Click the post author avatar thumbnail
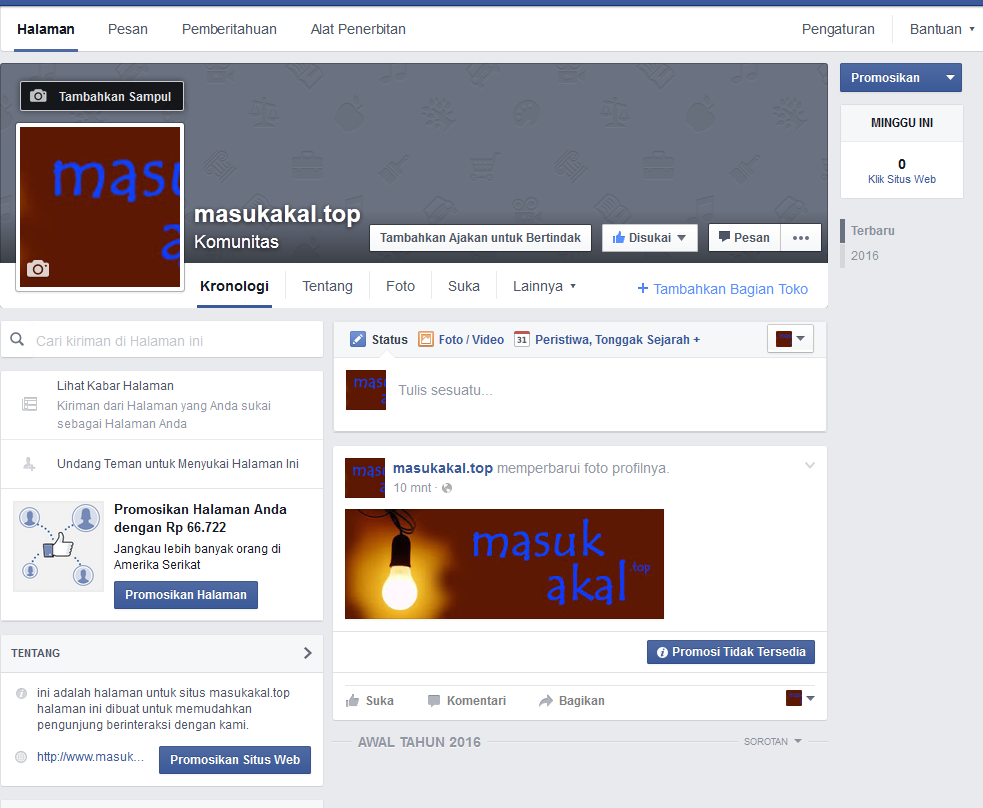 point(365,478)
